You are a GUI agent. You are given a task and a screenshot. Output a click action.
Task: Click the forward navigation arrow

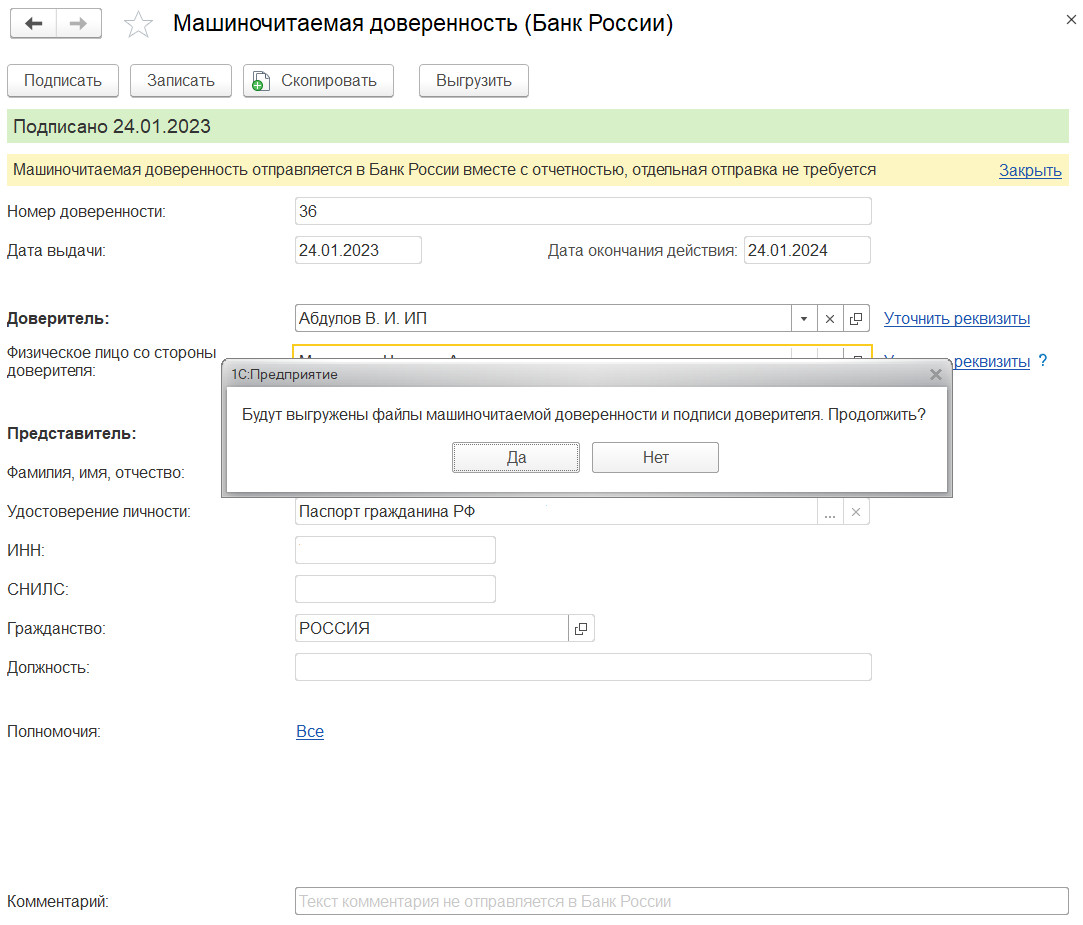78,24
